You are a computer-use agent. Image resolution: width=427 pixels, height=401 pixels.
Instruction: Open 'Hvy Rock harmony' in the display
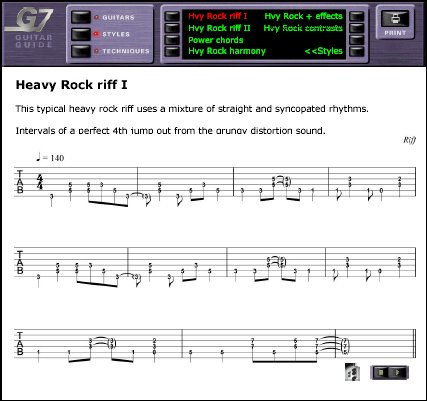pyautogui.click(x=227, y=51)
